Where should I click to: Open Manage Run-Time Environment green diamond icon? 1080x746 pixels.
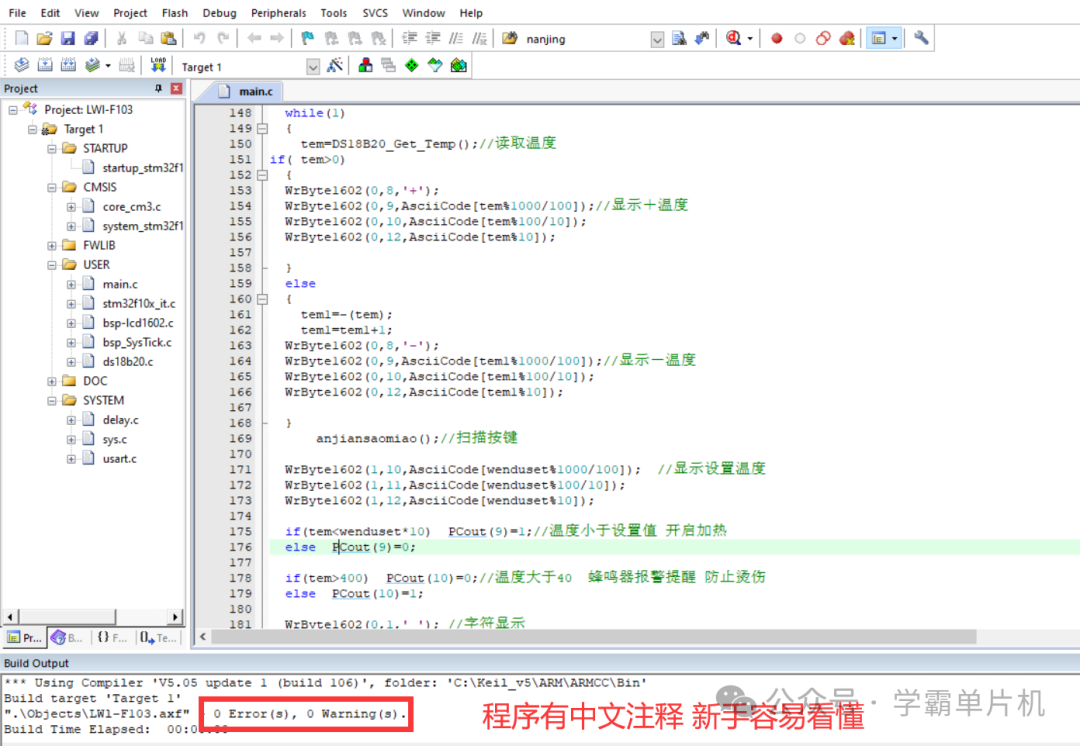[x=411, y=65]
